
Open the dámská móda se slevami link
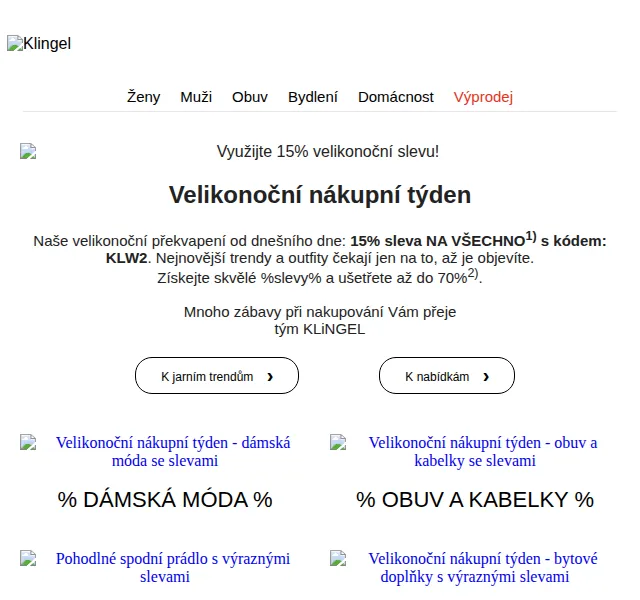click(x=173, y=451)
